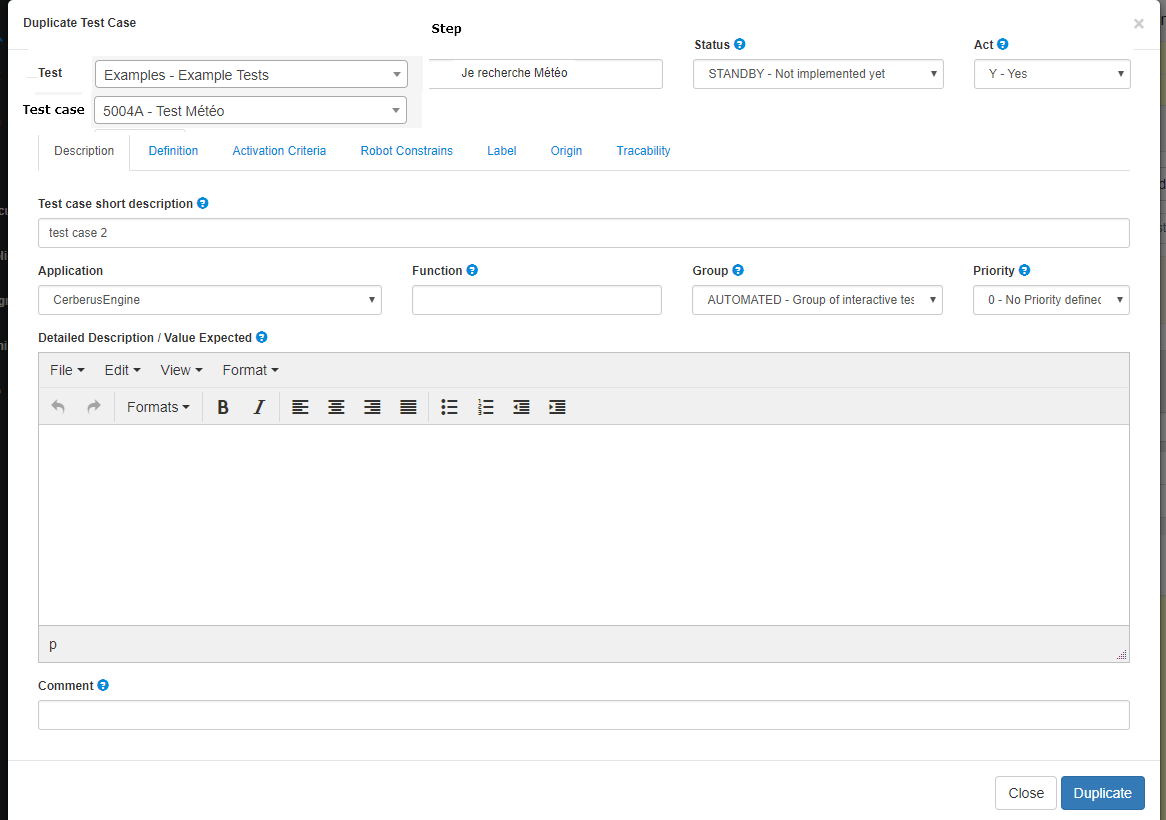Align text left in editor
1166x820 pixels.
[300, 407]
